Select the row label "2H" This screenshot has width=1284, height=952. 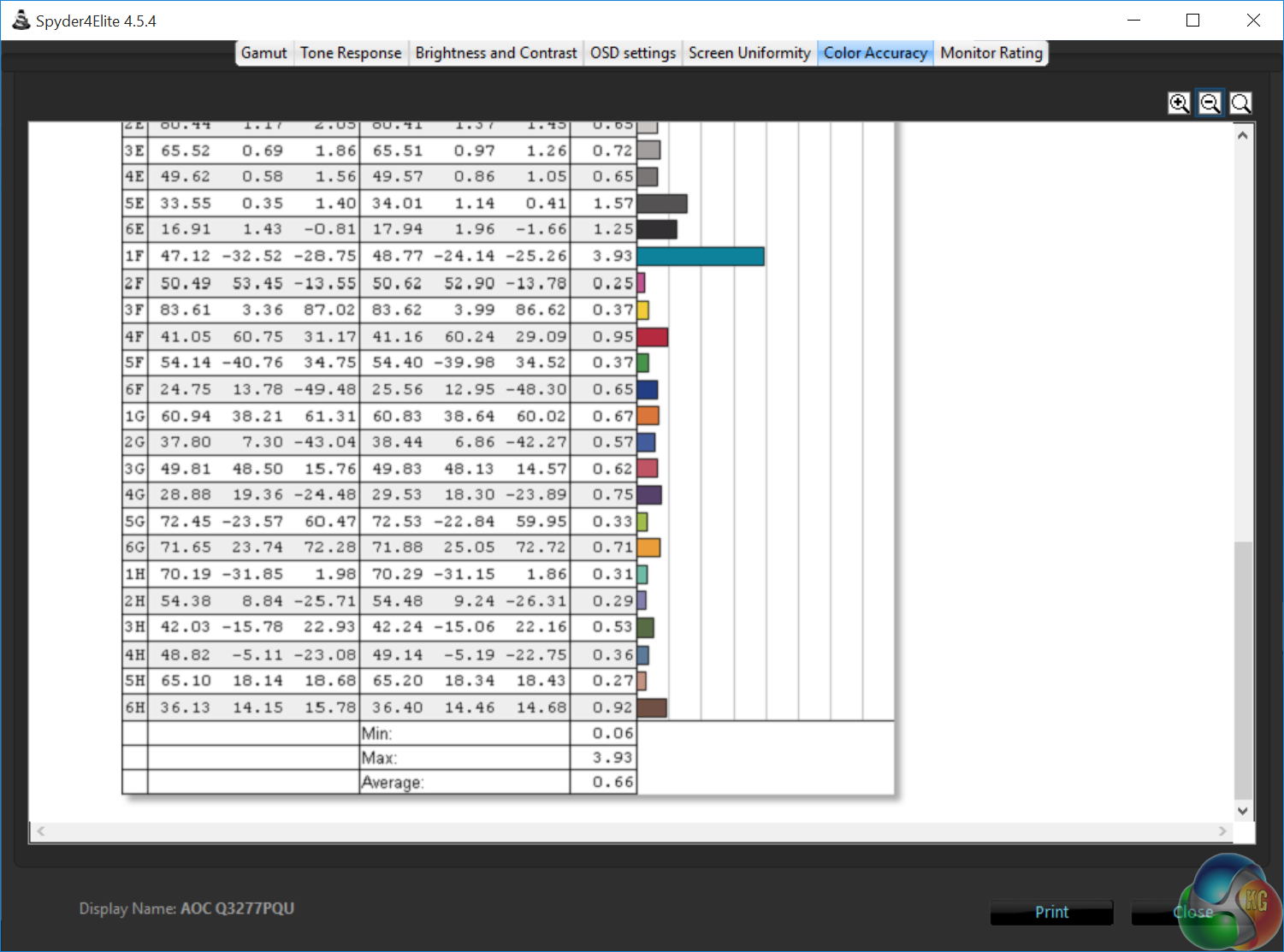[135, 601]
